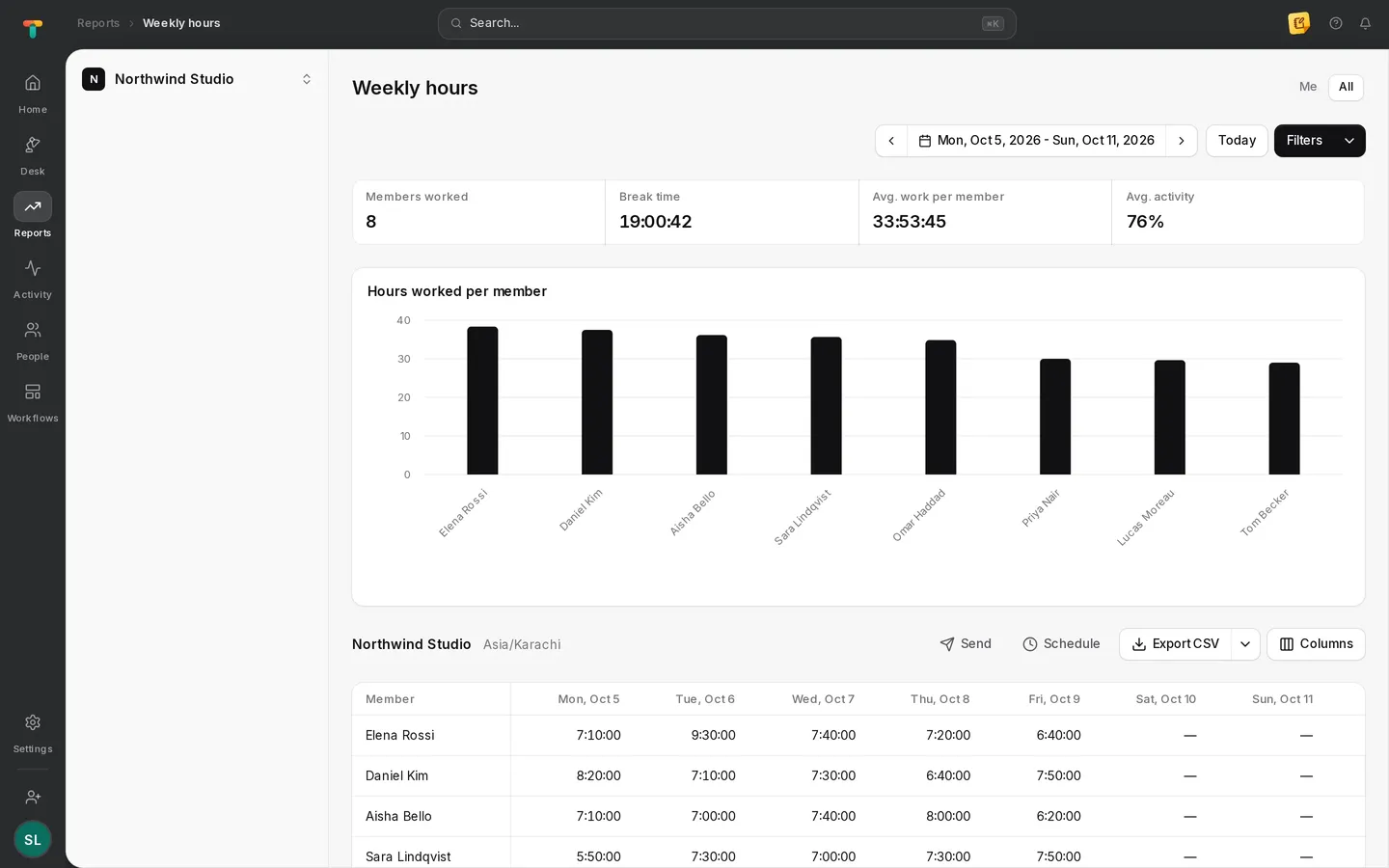Screen dimensions: 1389x868
Task: Click Sara Lindqvist's chart bar
Action: (x=826, y=406)
